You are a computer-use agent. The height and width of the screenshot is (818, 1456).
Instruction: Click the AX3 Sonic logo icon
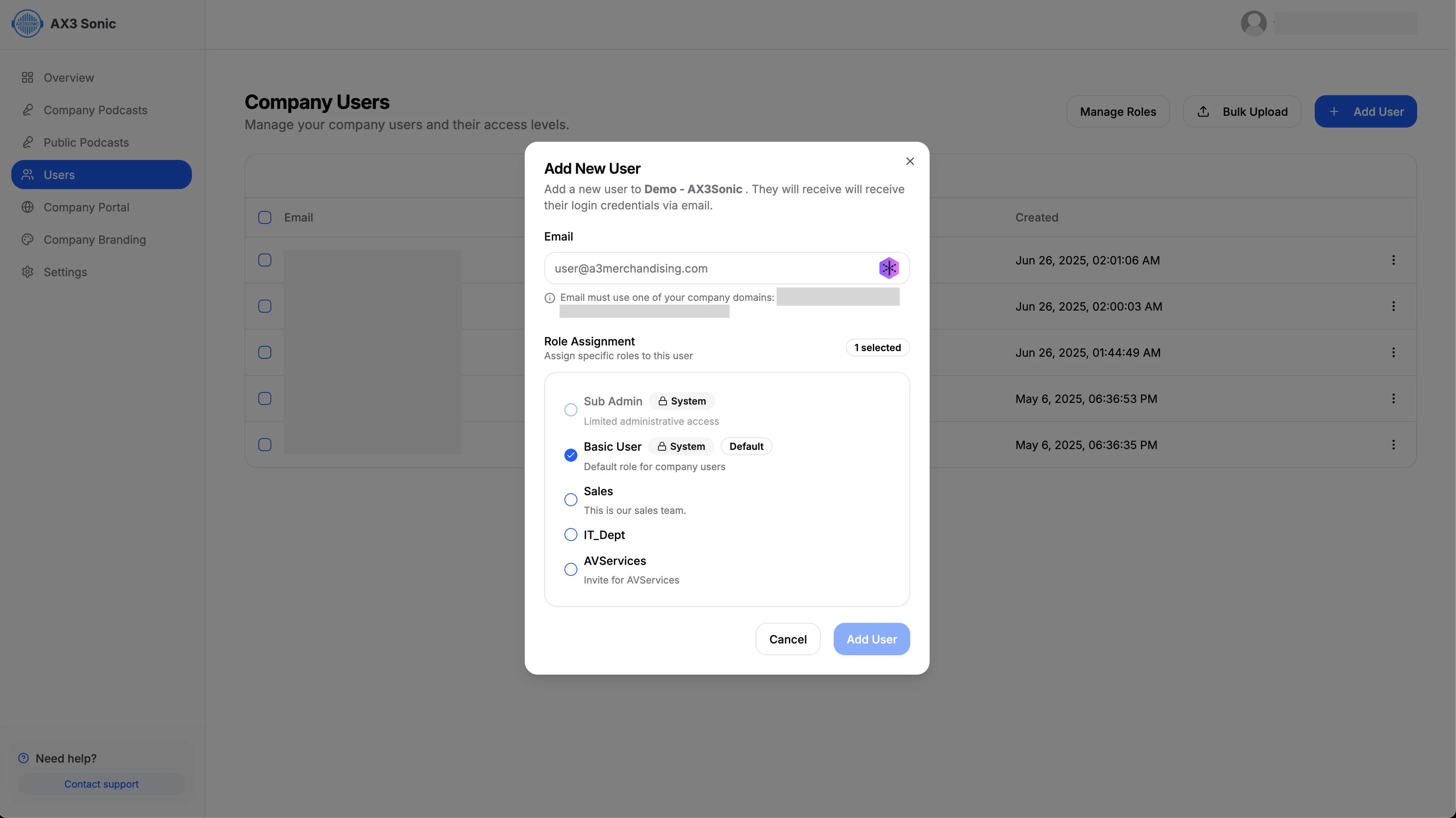coord(27,24)
